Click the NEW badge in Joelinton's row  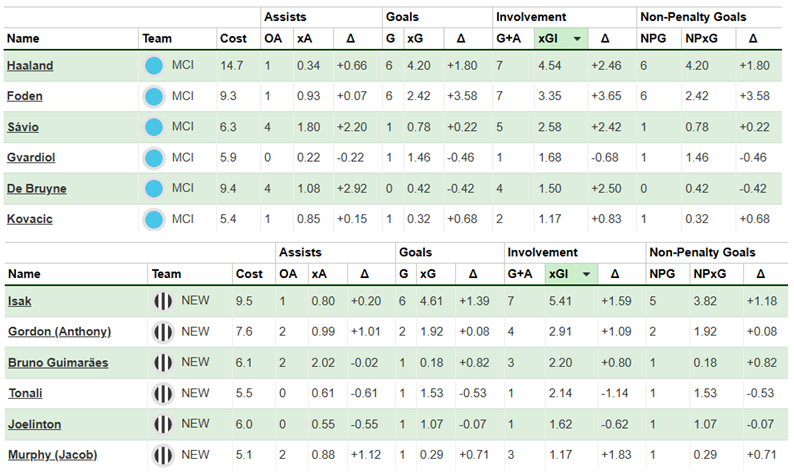coord(163,424)
